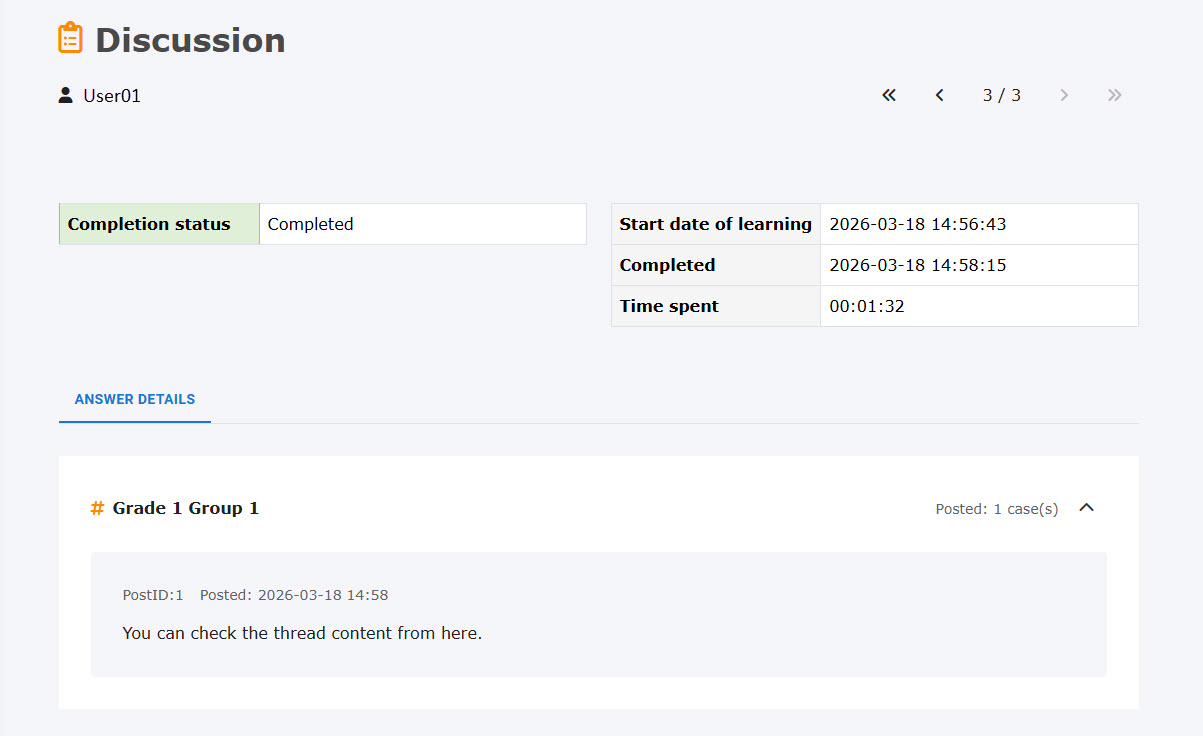This screenshot has height=736, width=1203.
Task: Click the Completed status value cell
Action: [422, 224]
